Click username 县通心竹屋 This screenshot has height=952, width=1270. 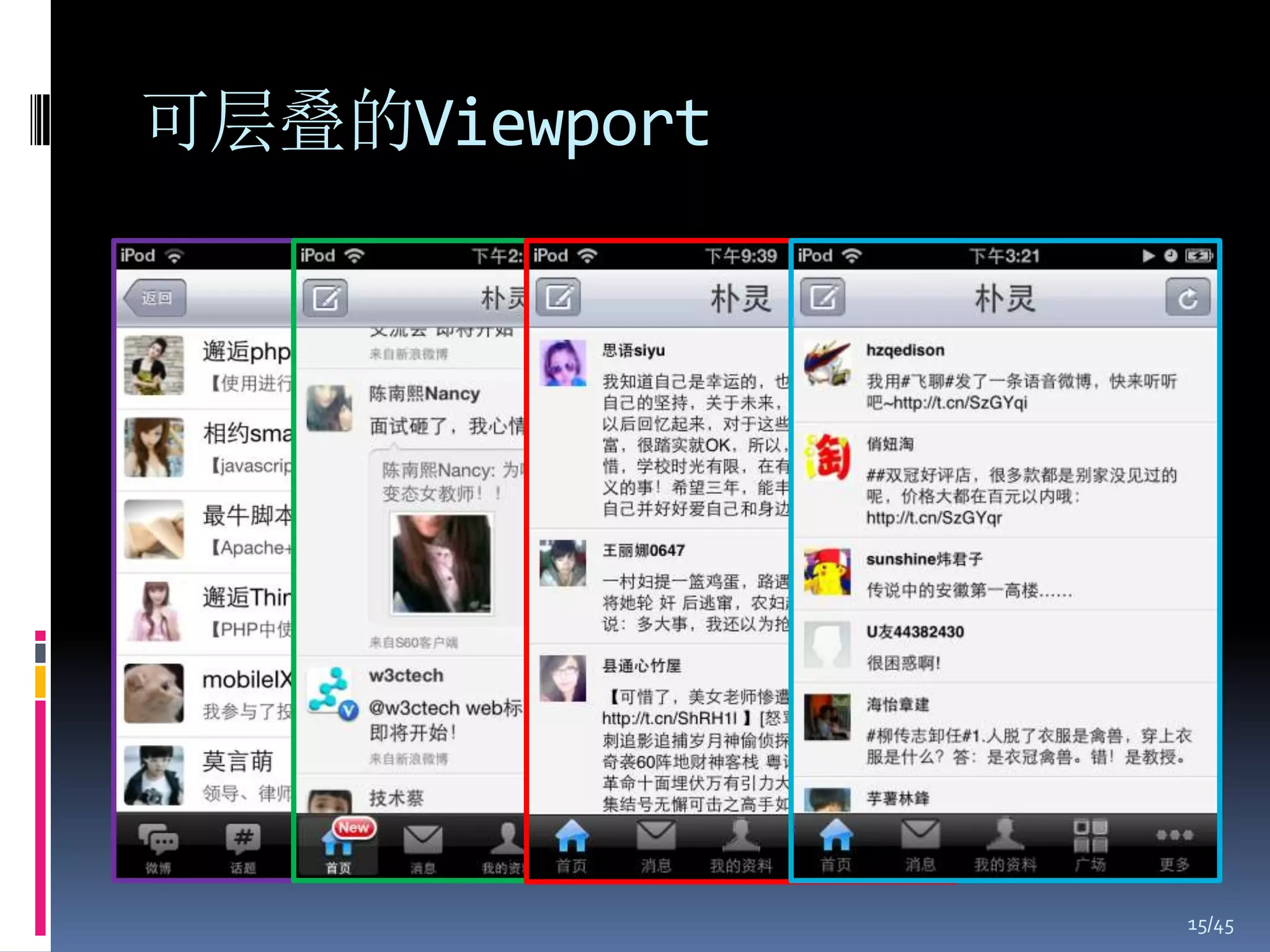(x=641, y=666)
